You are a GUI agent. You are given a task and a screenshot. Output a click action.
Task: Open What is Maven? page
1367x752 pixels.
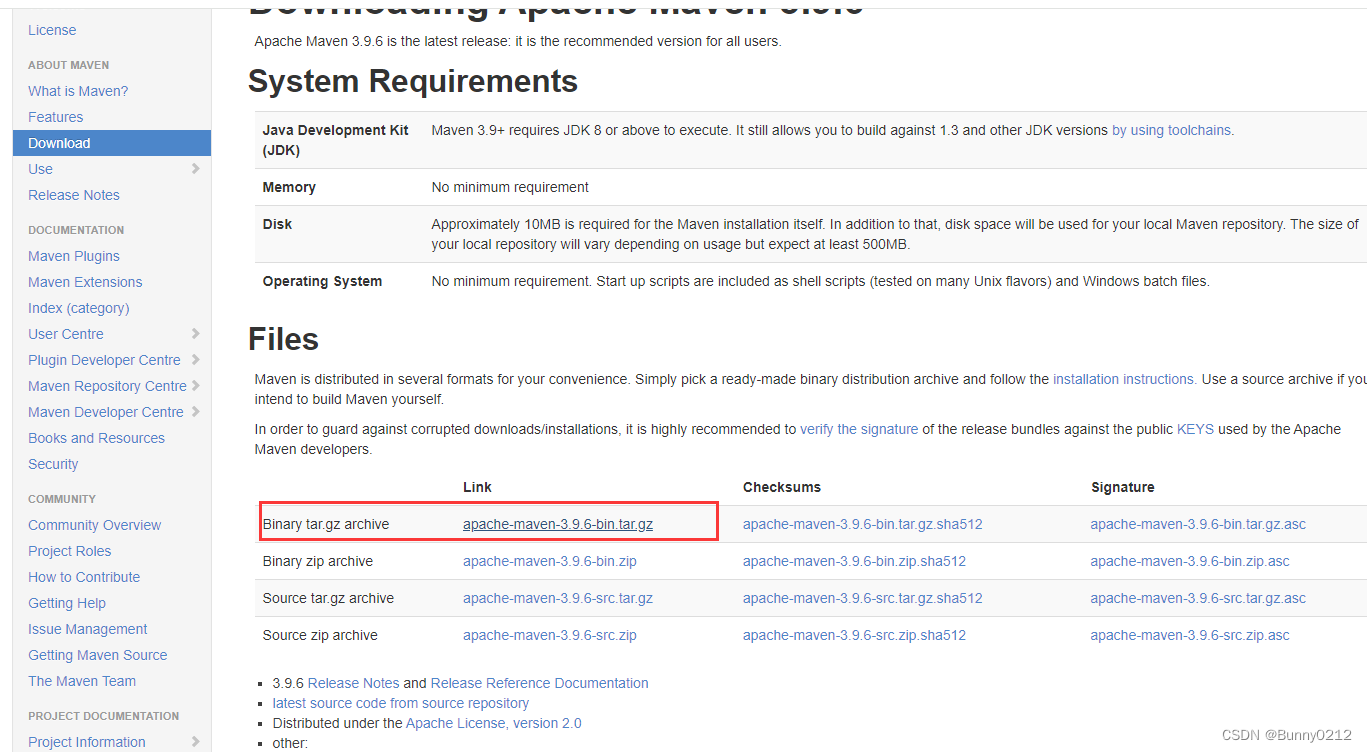pyautogui.click(x=78, y=91)
